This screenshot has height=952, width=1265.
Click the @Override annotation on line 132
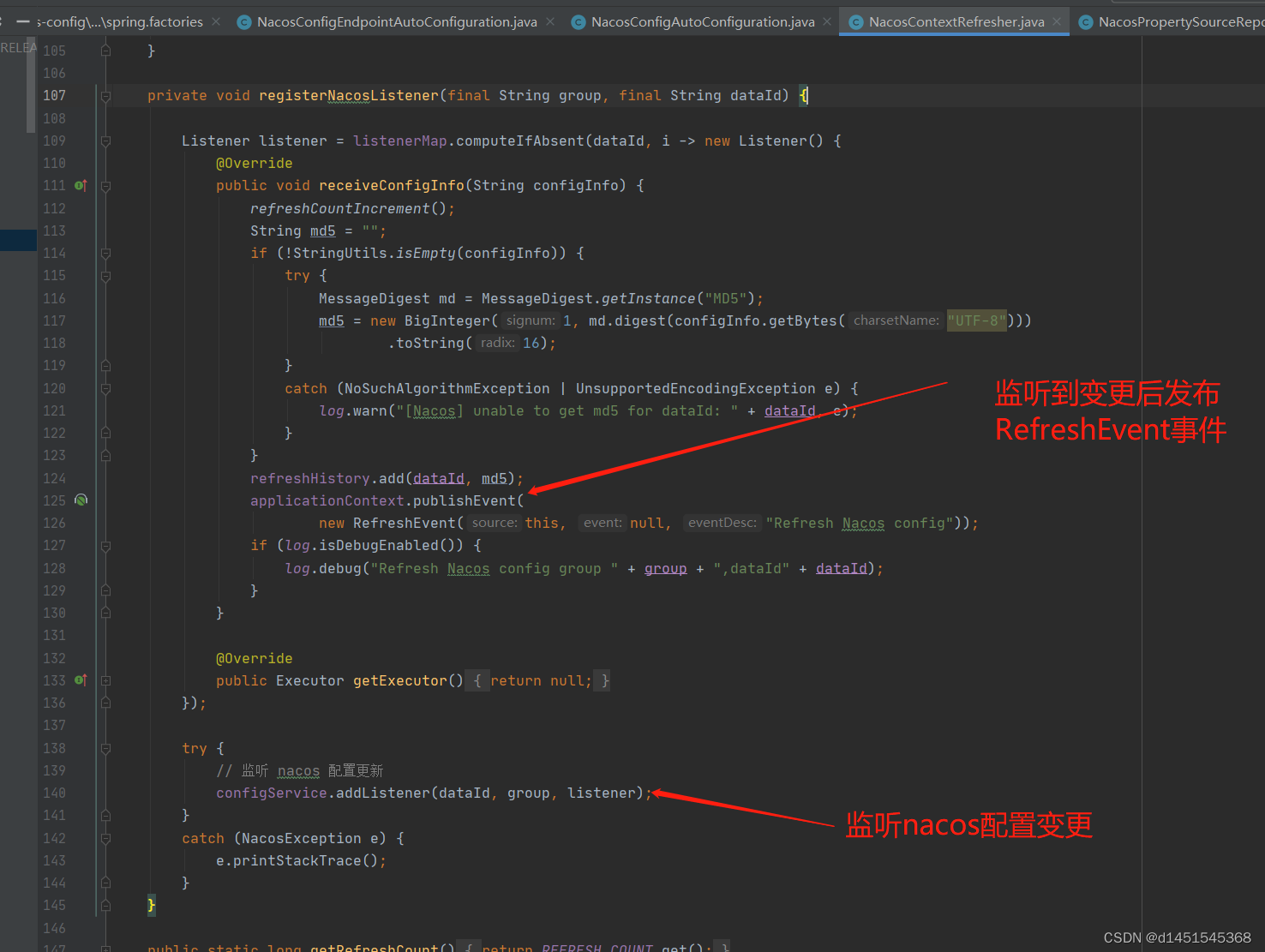point(255,658)
